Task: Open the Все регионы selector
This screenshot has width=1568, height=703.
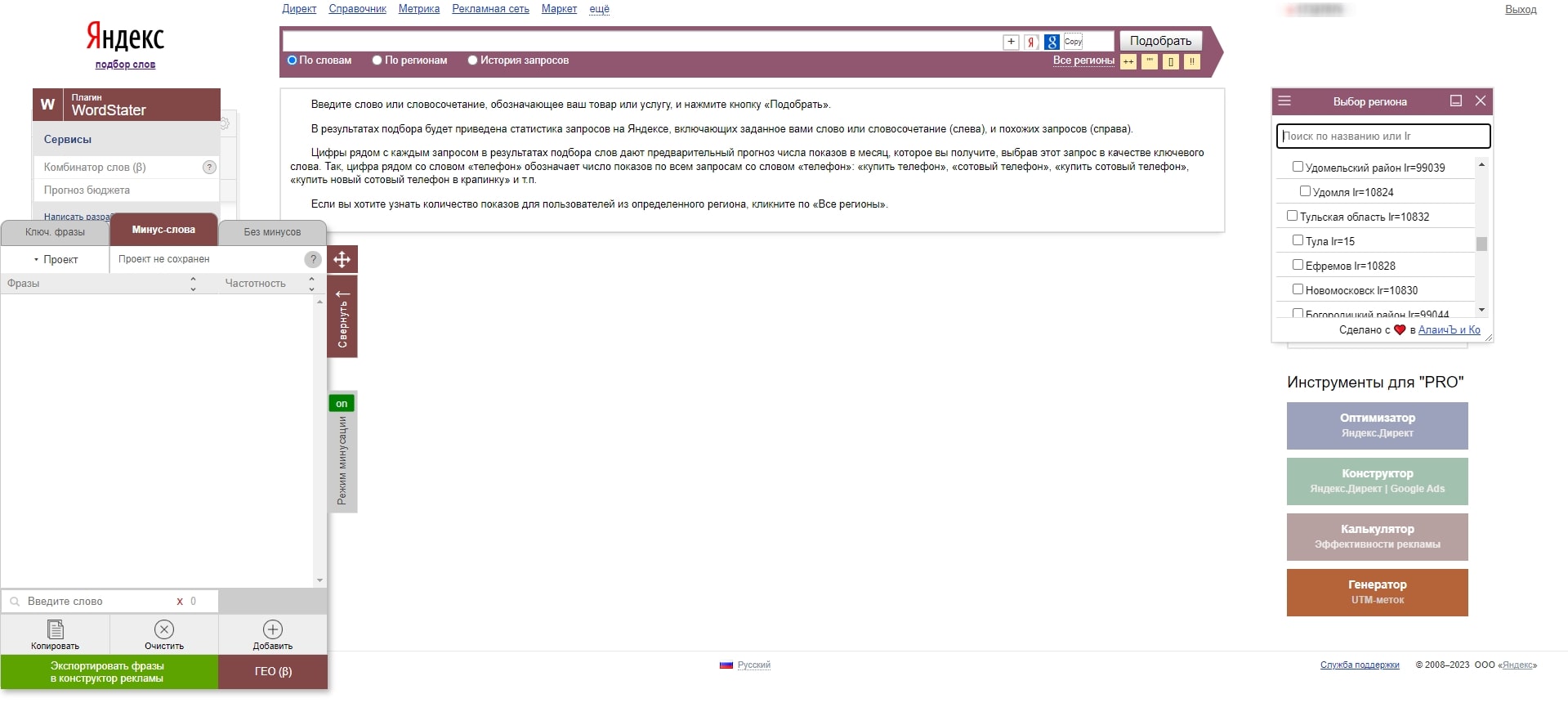Action: tap(1083, 60)
